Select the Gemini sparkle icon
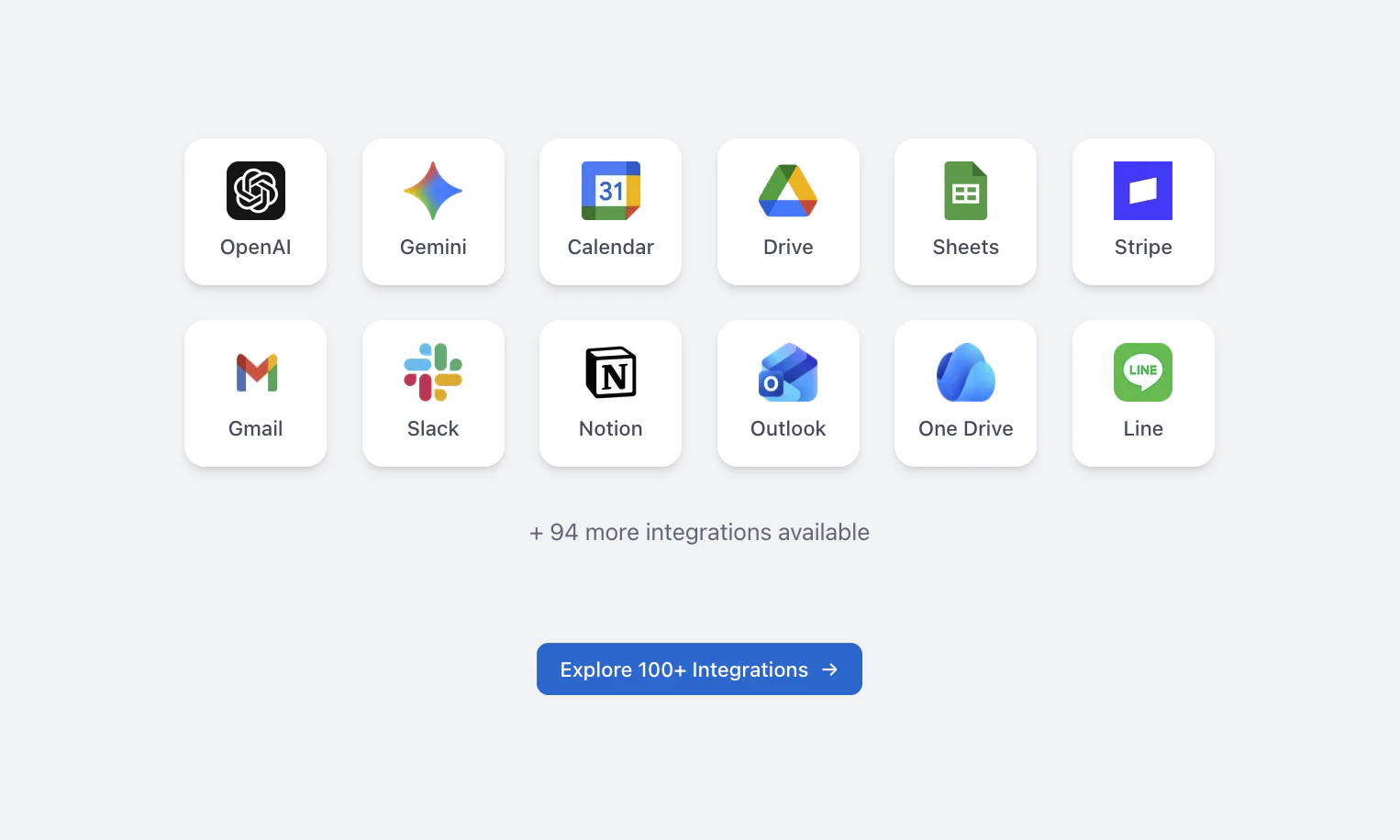Viewport: 1400px width, 840px height. point(433,191)
